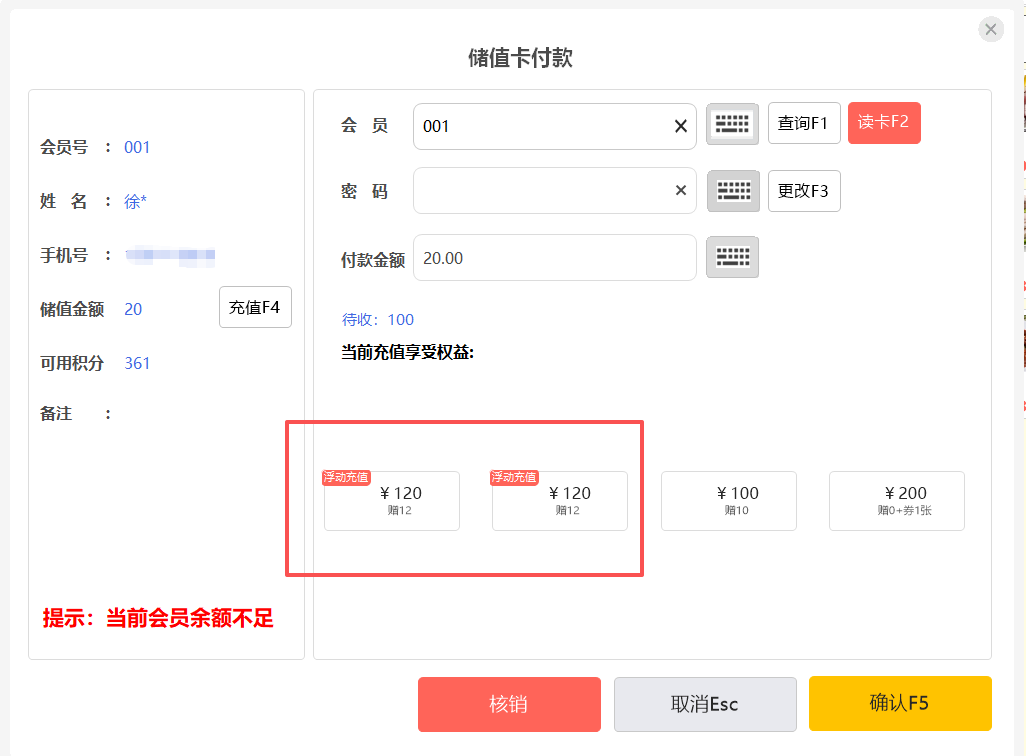Click the red 核销 write-off button
Screen dimensions: 1026x756
coord(509,704)
